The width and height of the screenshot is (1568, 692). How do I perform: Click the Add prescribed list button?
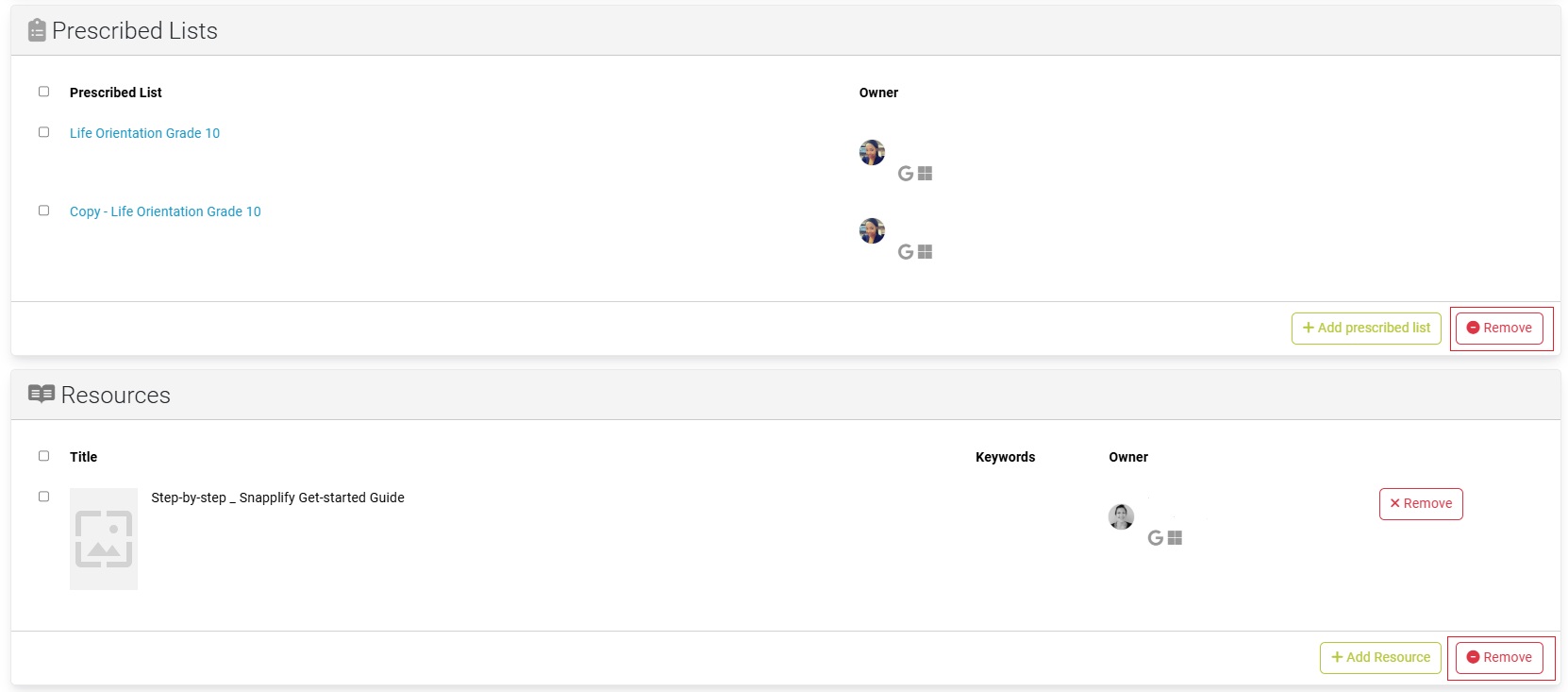[1365, 328]
